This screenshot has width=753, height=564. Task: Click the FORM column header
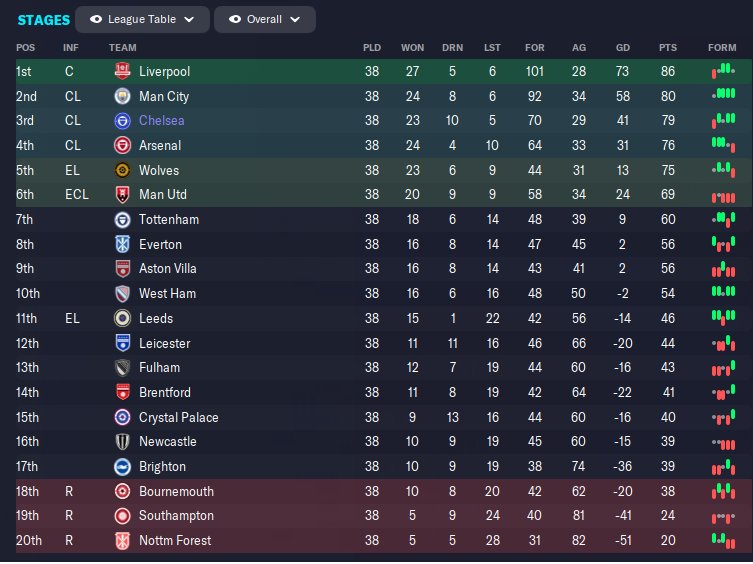pos(721,47)
